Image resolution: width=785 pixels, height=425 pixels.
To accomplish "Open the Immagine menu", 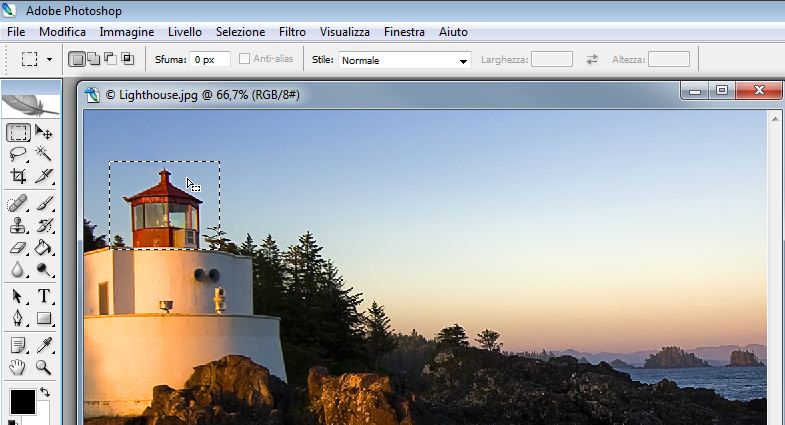I will (127, 32).
